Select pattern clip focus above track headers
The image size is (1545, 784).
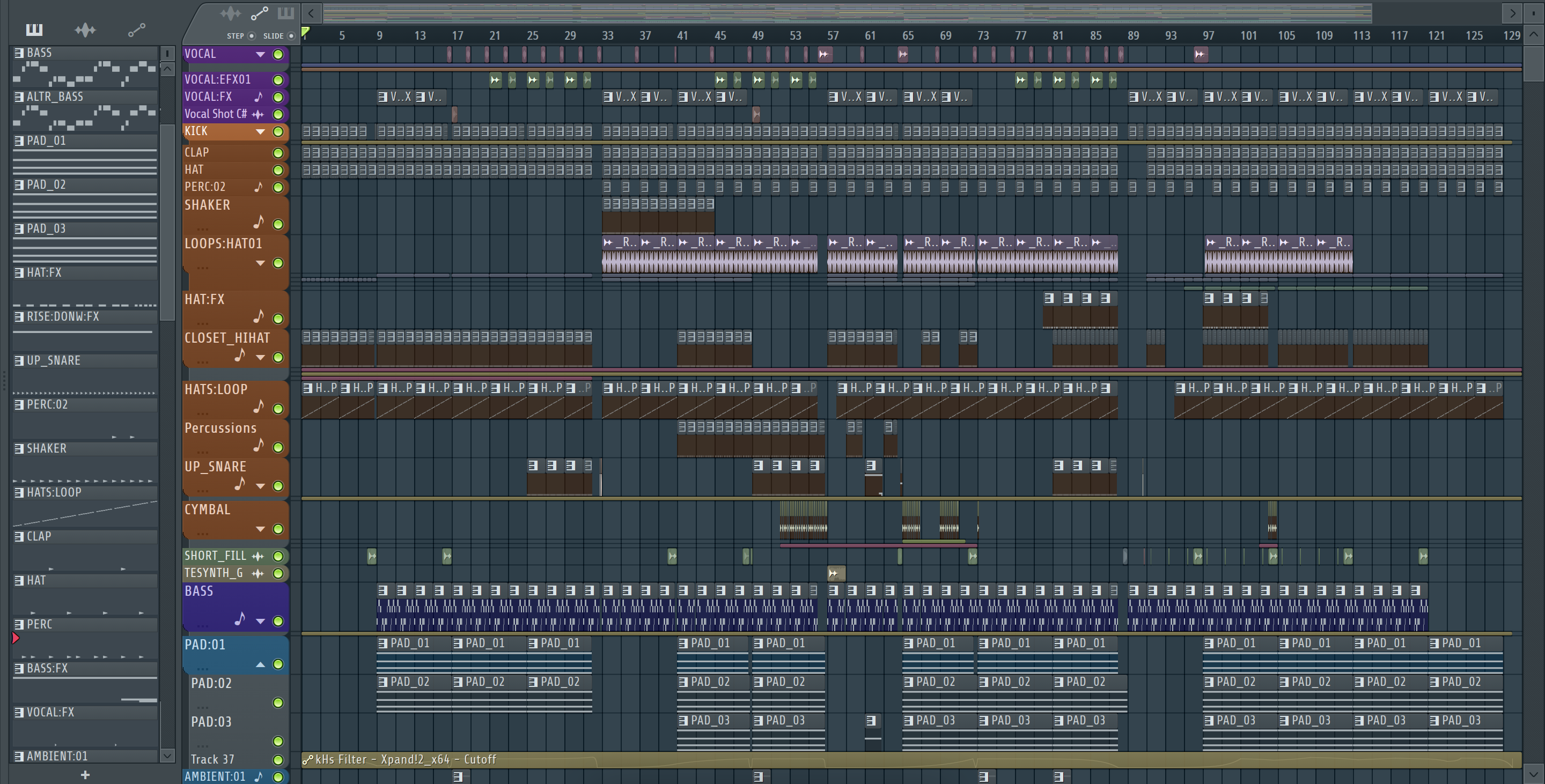pos(285,12)
